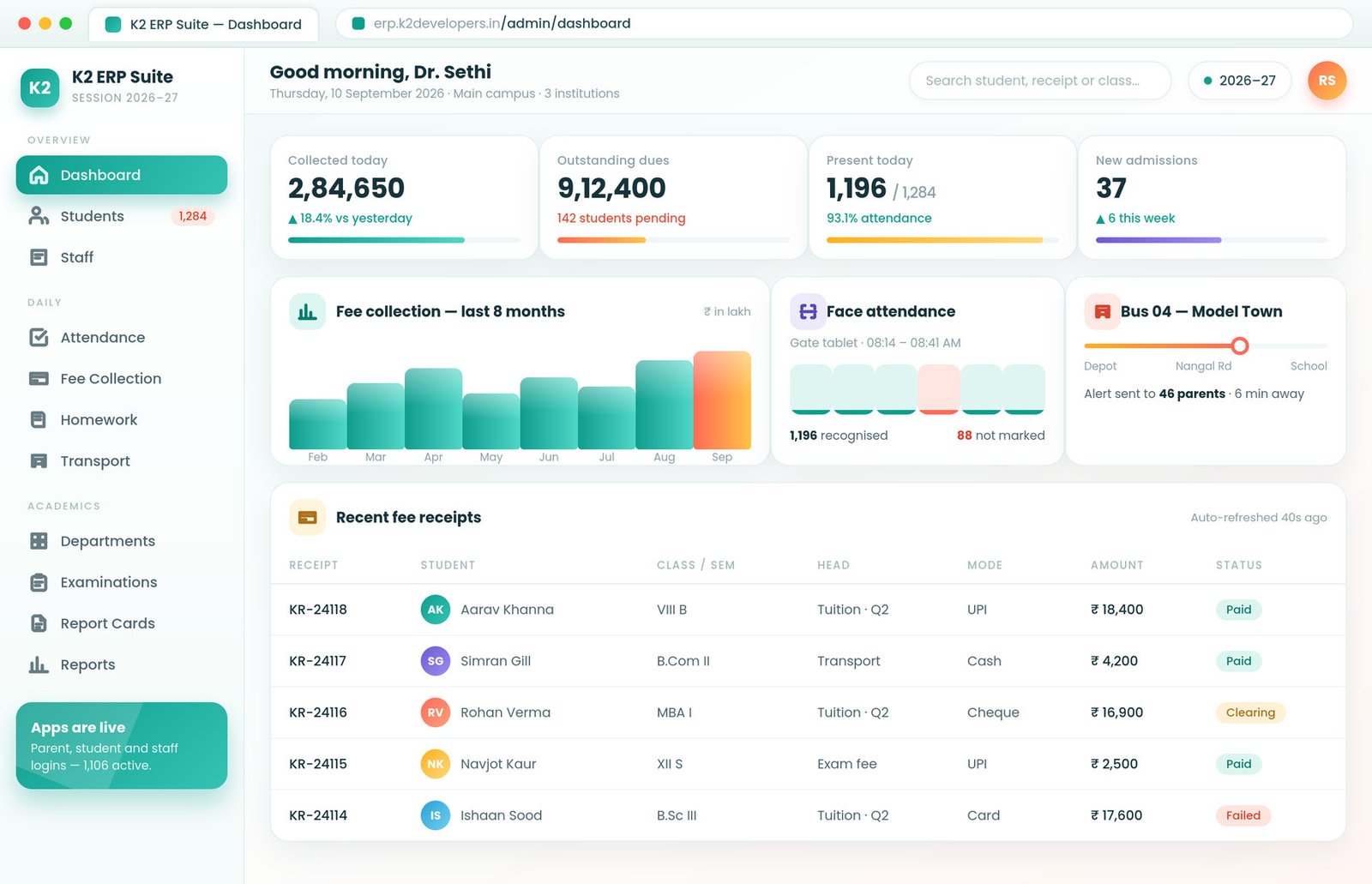Click the Fee Collection card icon
This screenshot has height=884, width=1372.
pos(39,379)
